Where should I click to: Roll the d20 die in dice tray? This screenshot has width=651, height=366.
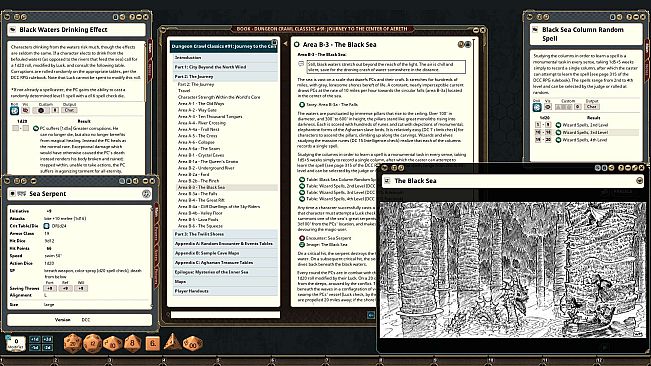coord(73,343)
